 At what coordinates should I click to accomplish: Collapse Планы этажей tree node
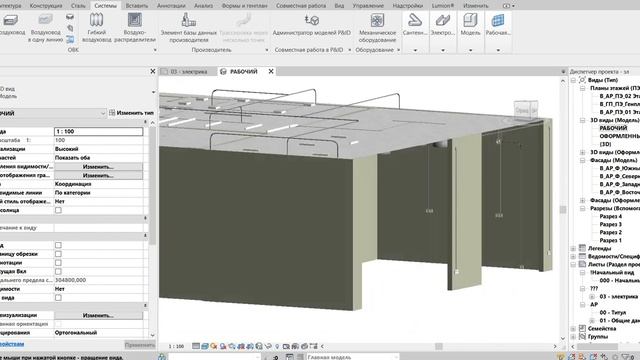(x=583, y=88)
